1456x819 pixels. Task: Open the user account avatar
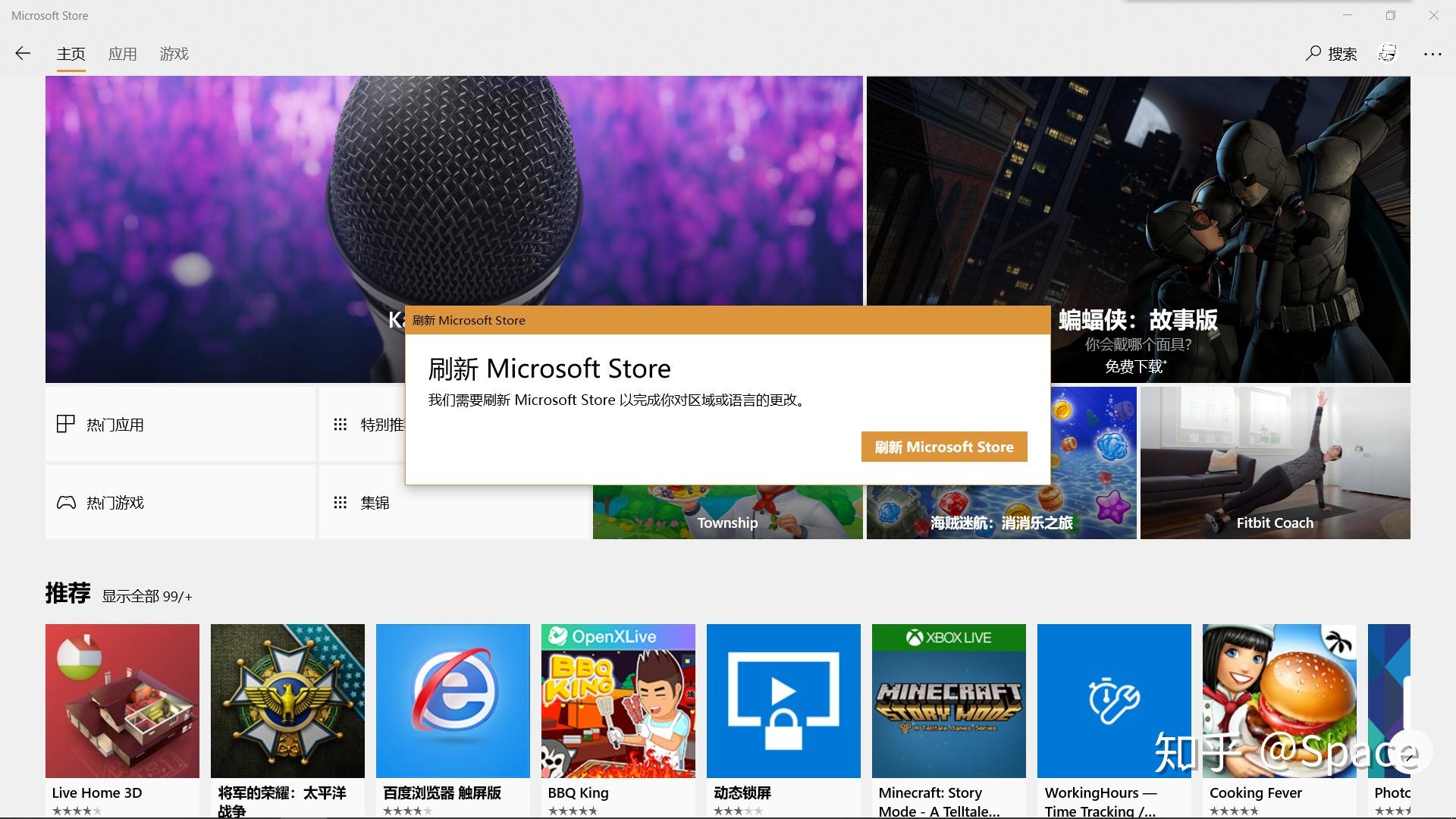(1387, 53)
